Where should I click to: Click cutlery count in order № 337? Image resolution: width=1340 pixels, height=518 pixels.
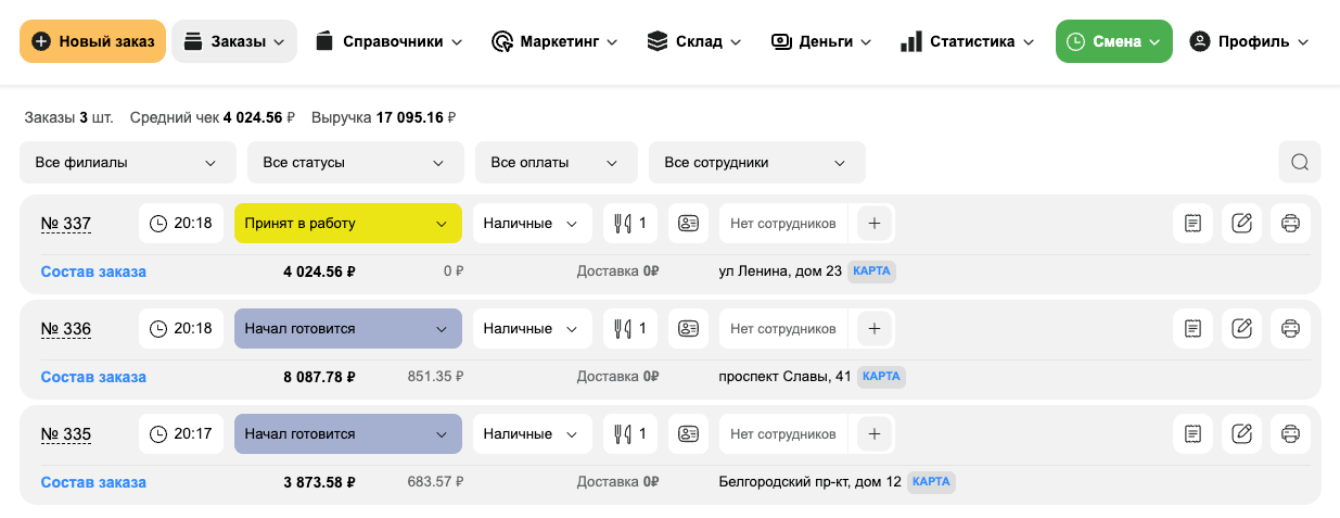[x=630, y=224]
